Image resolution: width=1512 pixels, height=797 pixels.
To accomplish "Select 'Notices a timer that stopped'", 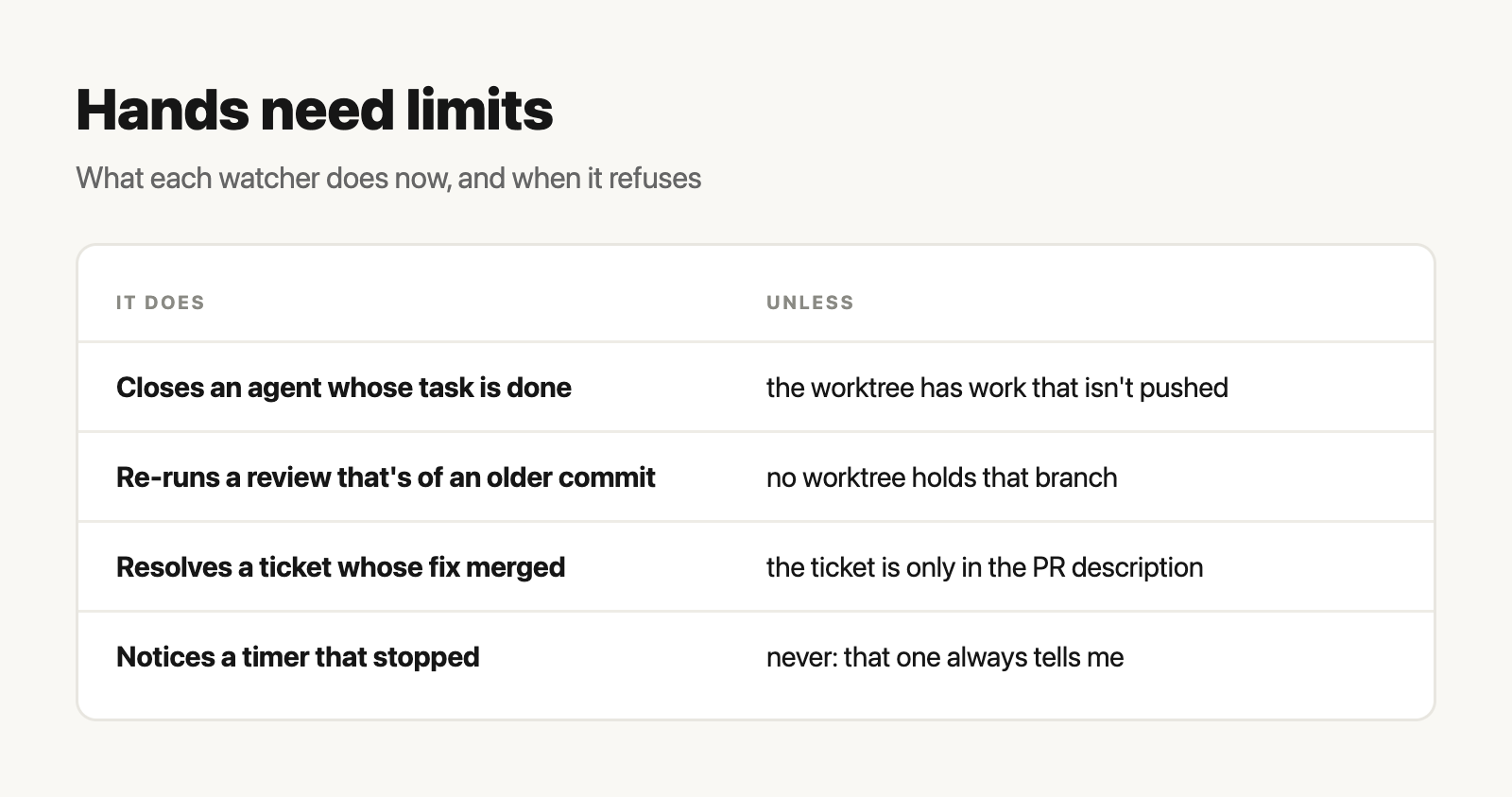I will pos(298,657).
